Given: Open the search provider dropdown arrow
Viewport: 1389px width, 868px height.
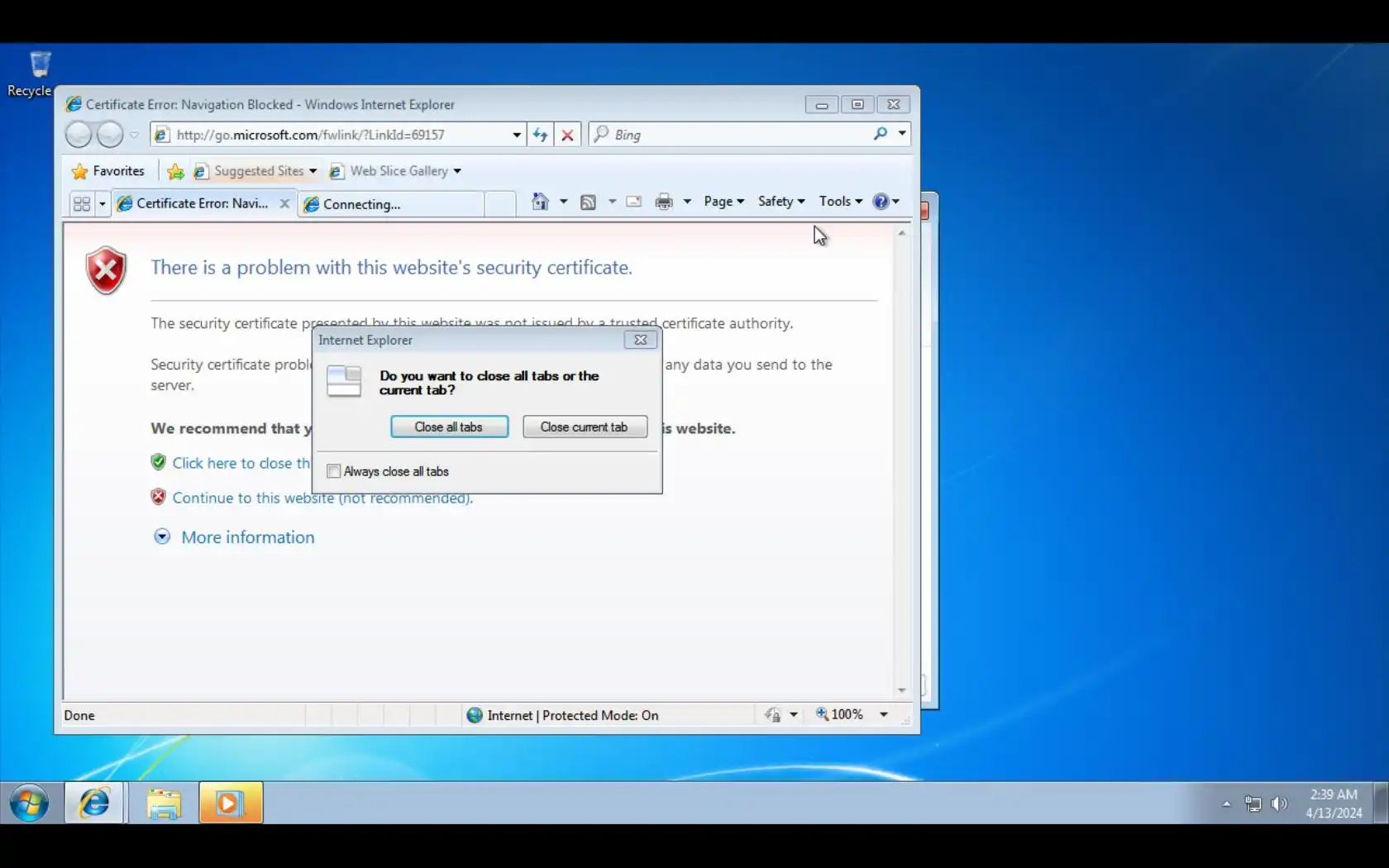Looking at the screenshot, I should [902, 134].
